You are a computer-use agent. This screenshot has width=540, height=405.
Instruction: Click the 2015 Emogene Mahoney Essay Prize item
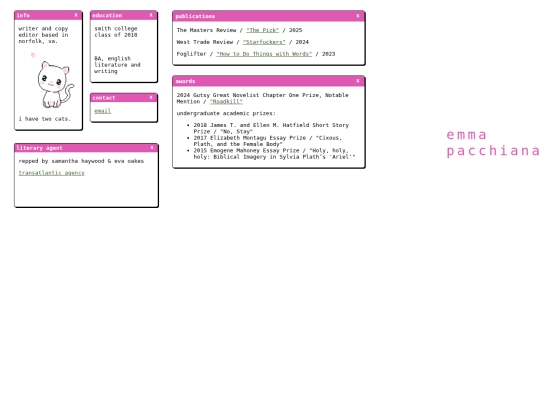pos(274,154)
